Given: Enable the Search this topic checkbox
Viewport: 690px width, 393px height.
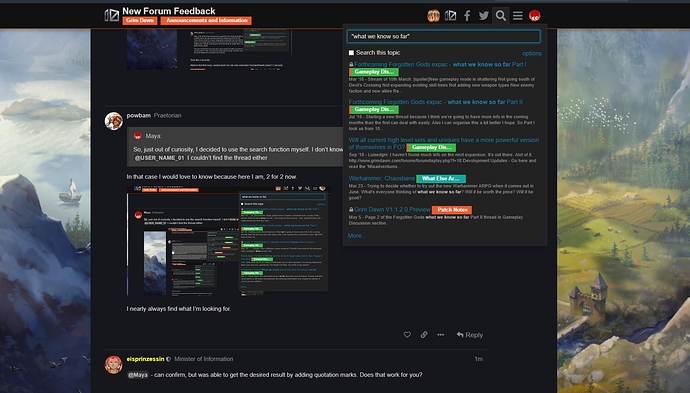Looking at the screenshot, I should 351,53.
